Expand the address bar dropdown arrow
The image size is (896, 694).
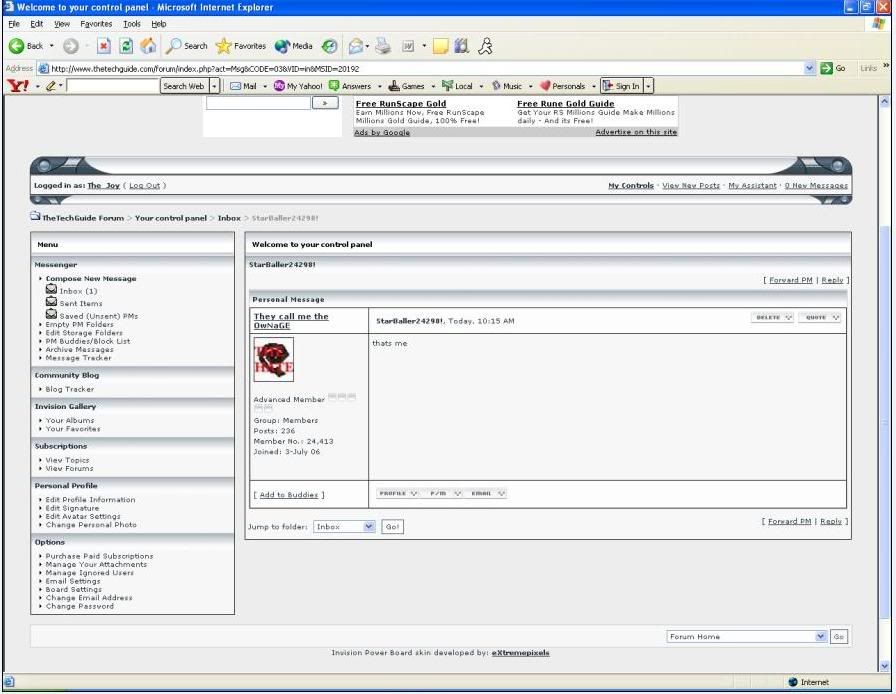pyautogui.click(x=809, y=66)
